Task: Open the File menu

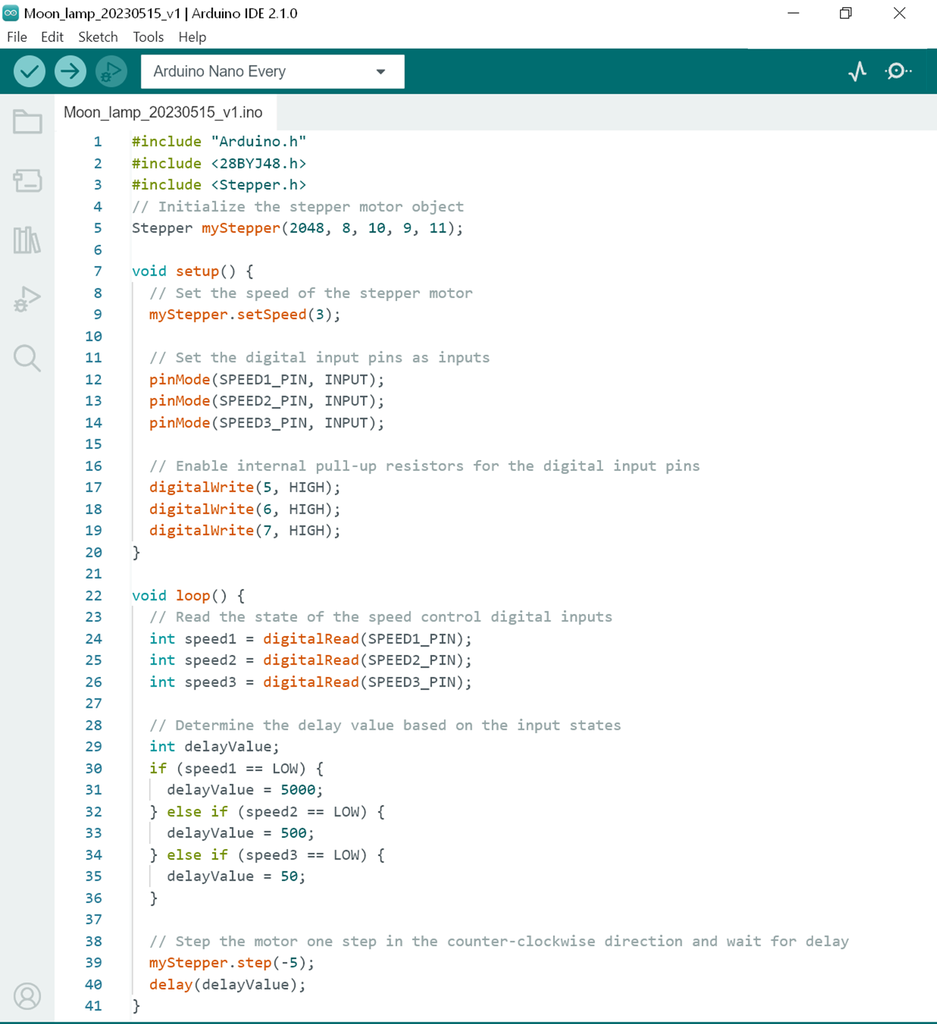Action: pos(17,37)
